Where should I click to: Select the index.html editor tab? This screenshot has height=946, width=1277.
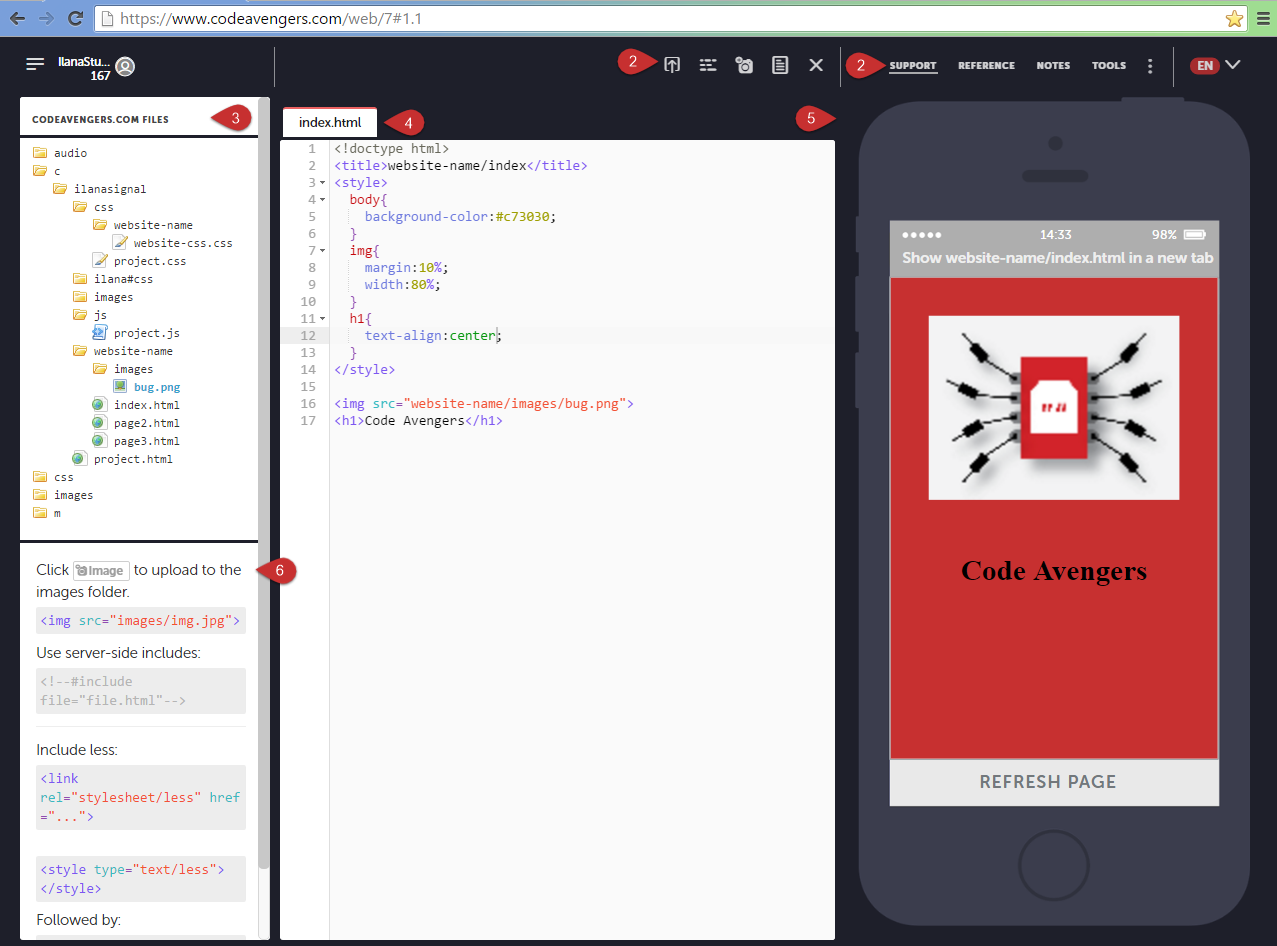click(x=330, y=122)
